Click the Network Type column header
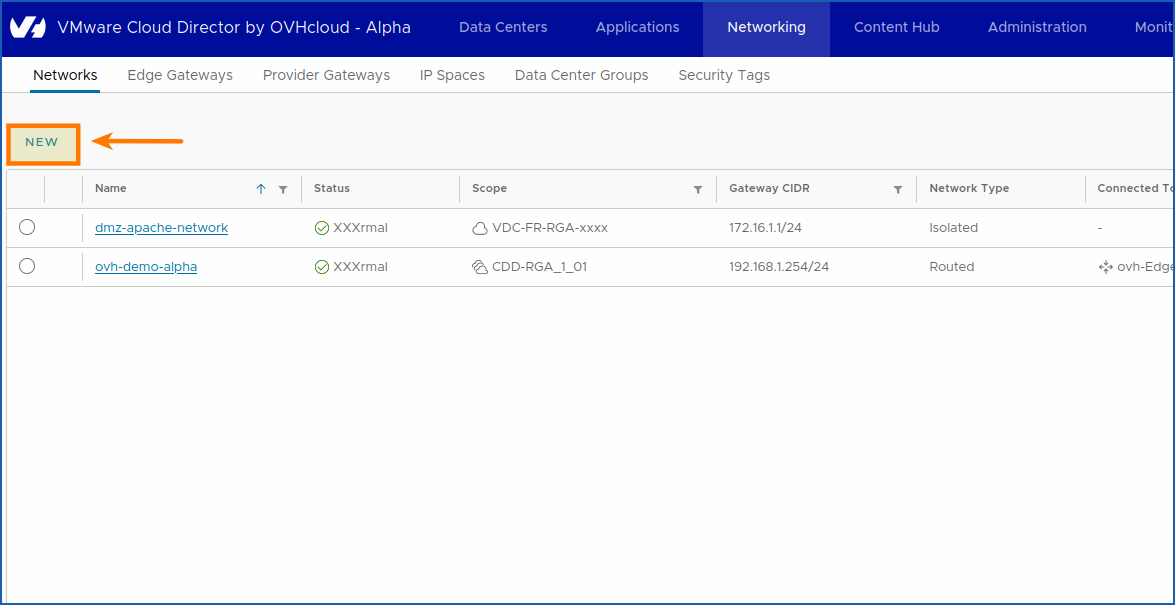Image resolution: width=1175 pixels, height=605 pixels. pyautogui.click(x=969, y=188)
